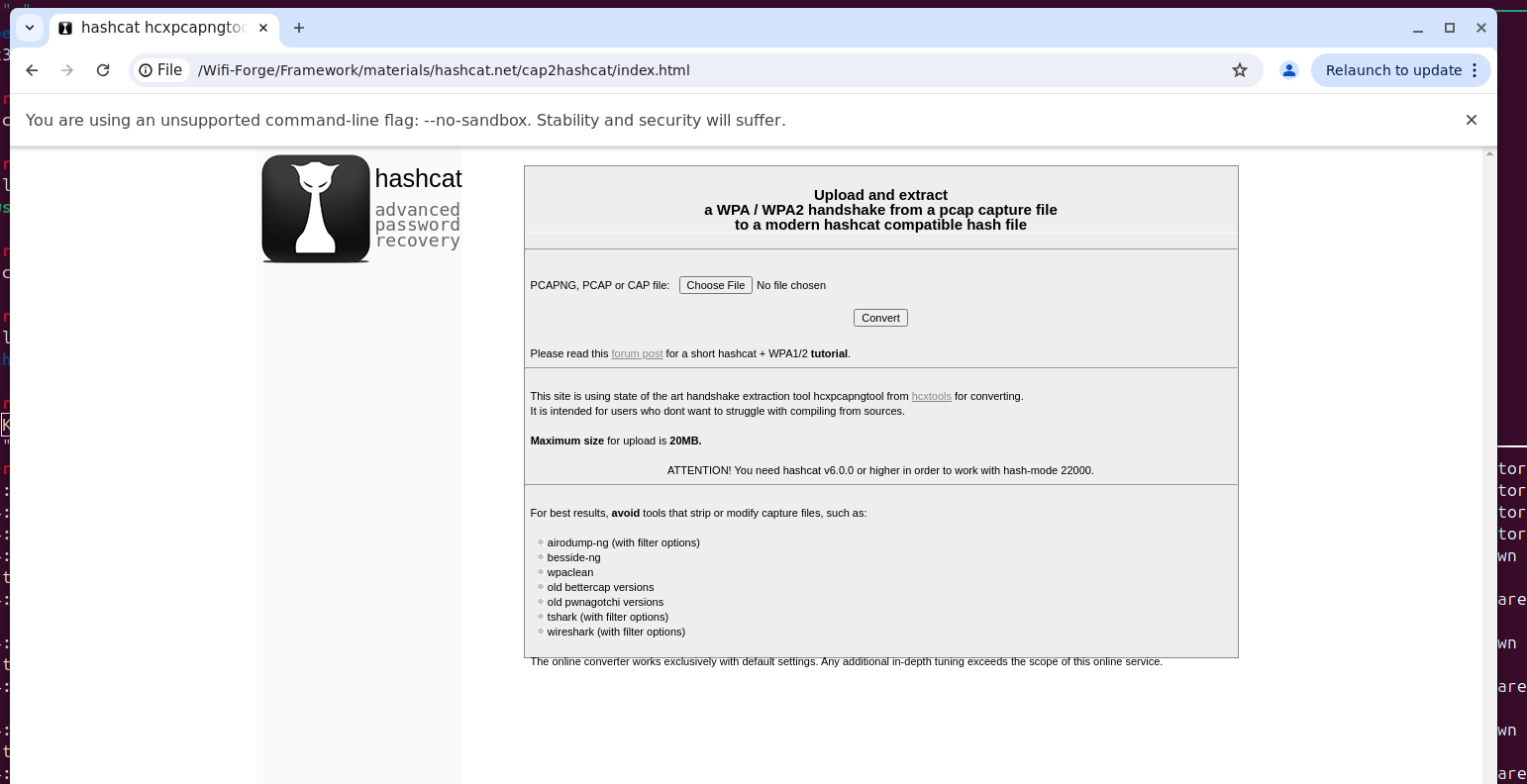Reload the page with the refresh icon
This screenshot has width=1527, height=784.
[x=103, y=70]
